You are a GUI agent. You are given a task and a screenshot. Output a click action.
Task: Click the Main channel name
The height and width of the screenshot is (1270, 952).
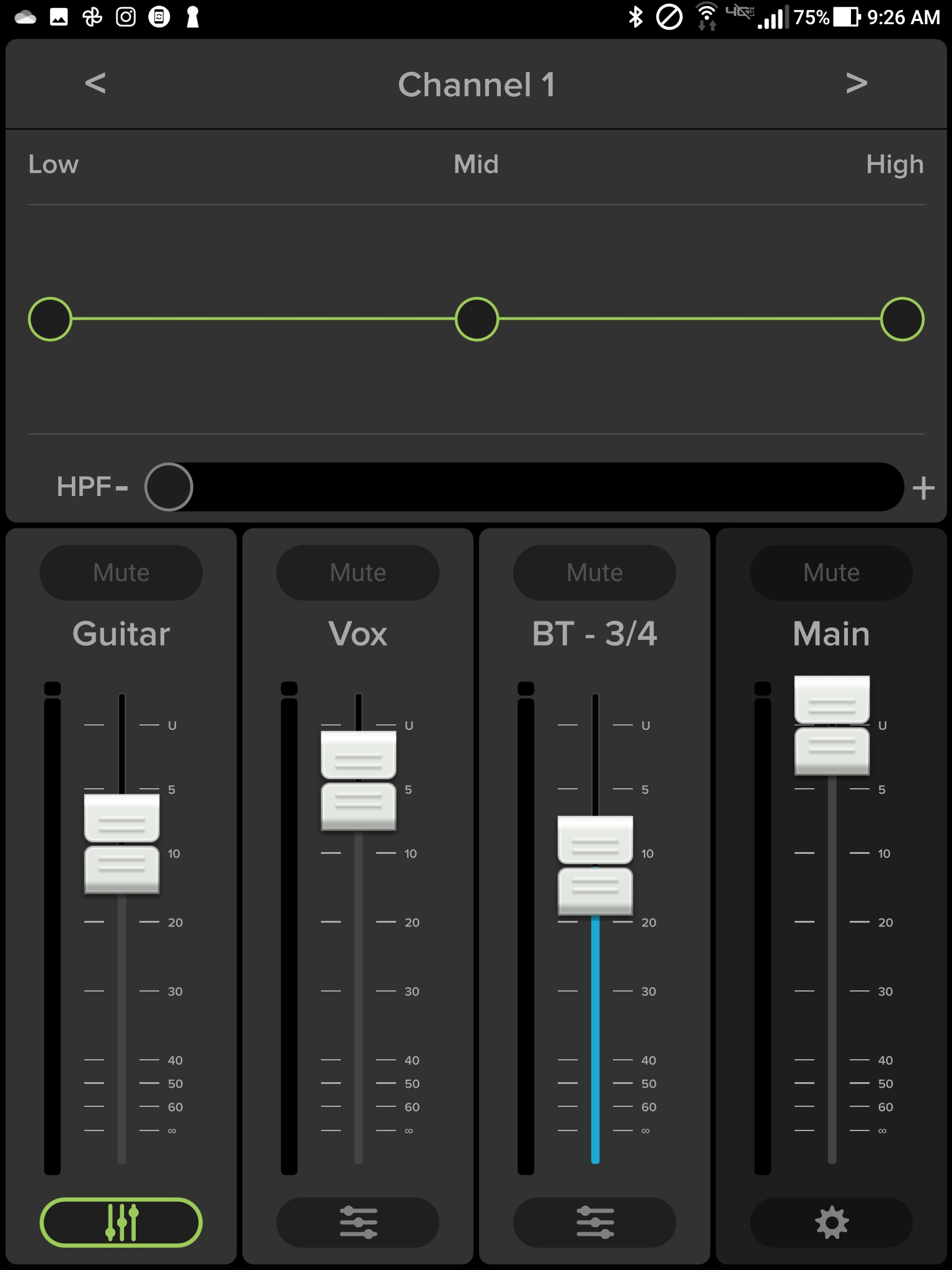coord(832,634)
